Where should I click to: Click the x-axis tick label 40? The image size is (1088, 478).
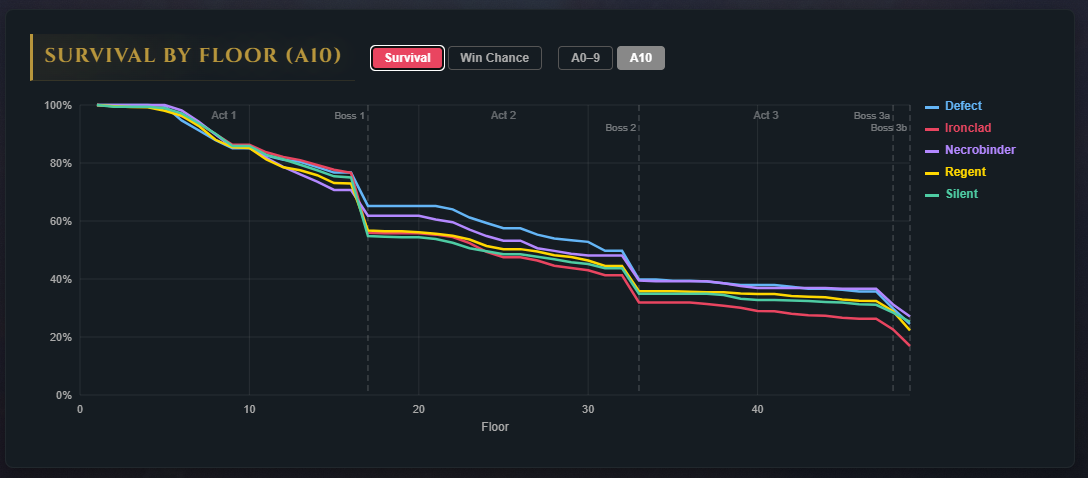click(x=757, y=409)
